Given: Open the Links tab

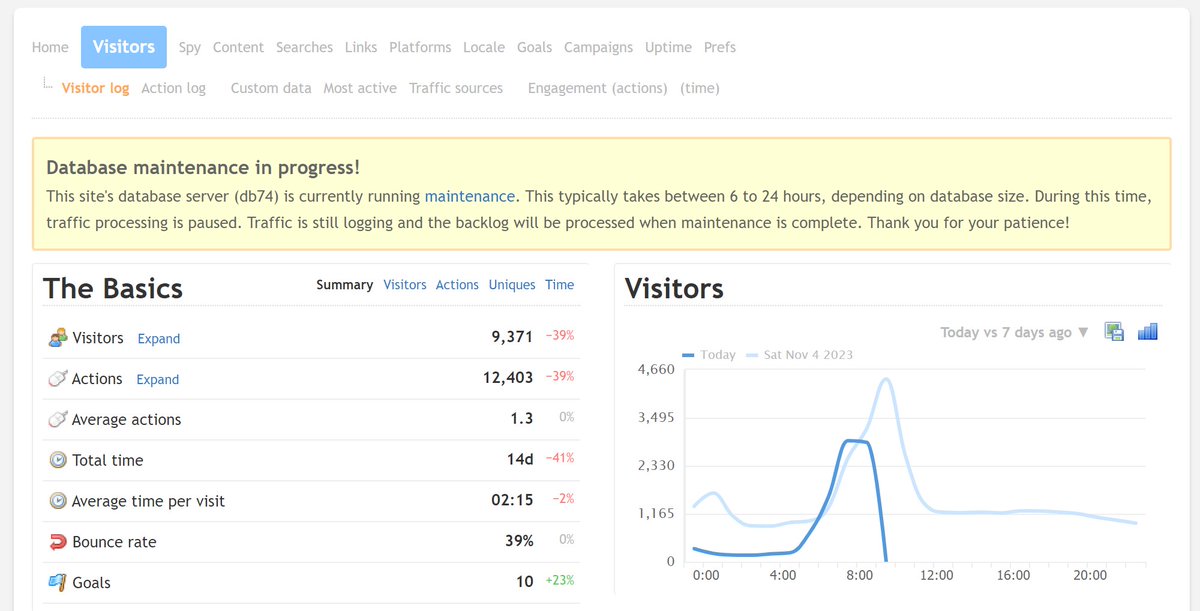Looking at the screenshot, I should 361,47.
